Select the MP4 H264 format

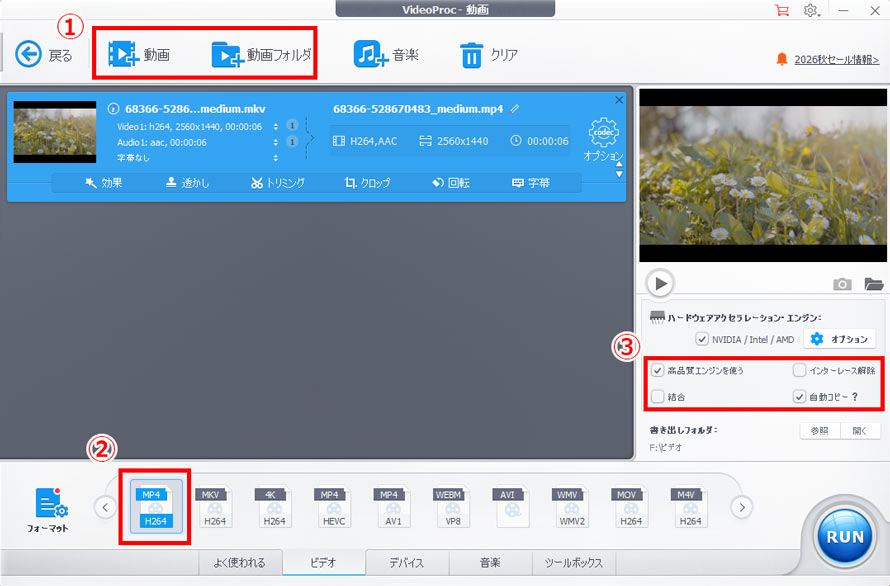click(x=156, y=507)
